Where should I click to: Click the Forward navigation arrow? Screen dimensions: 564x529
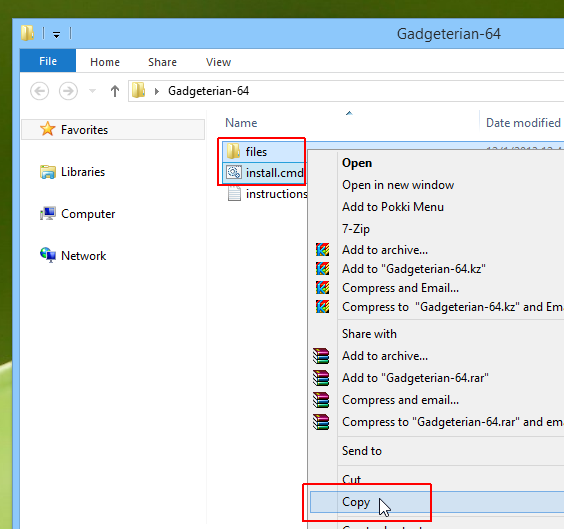click(x=68, y=91)
